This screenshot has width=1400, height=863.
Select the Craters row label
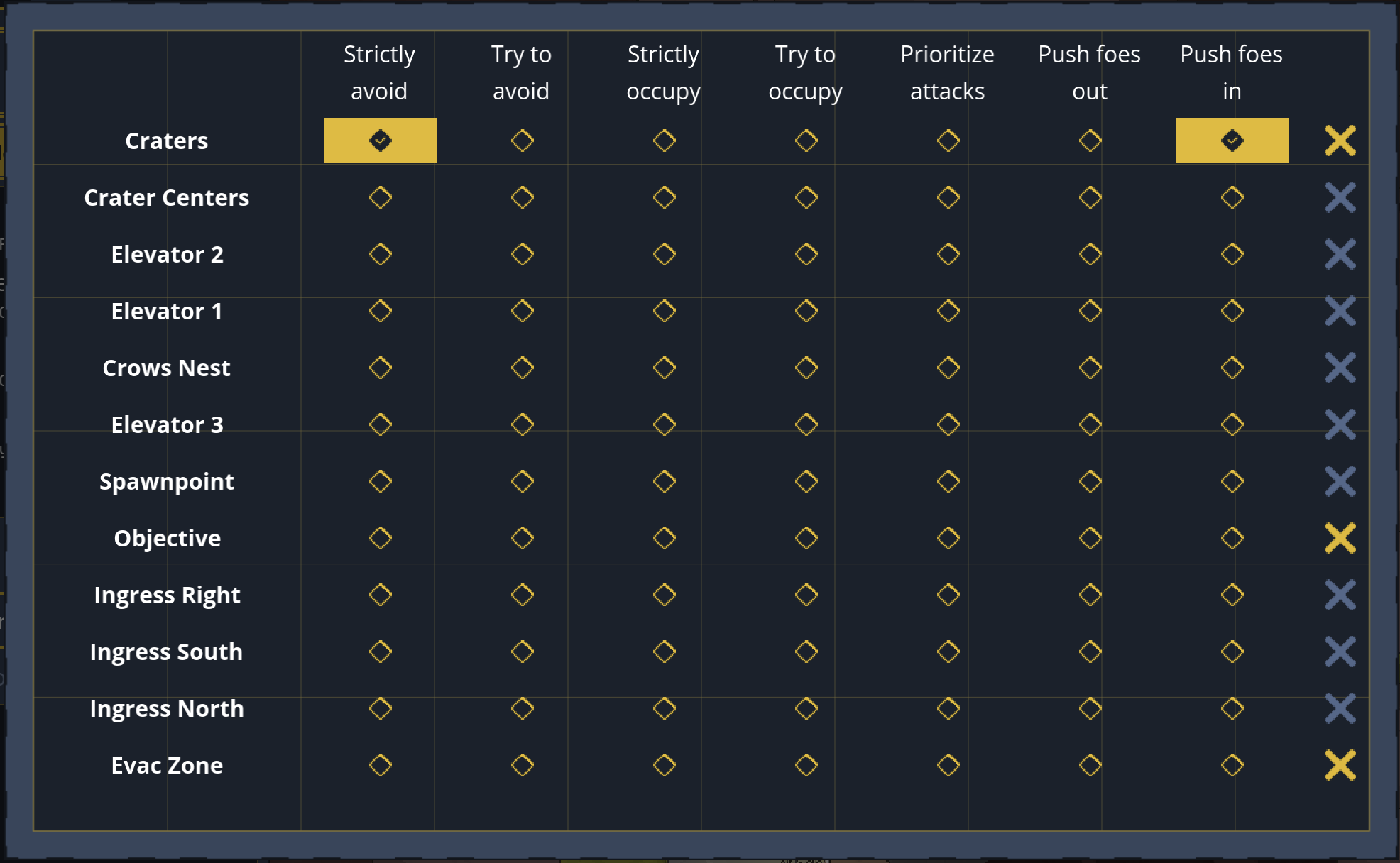[x=167, y=141]
